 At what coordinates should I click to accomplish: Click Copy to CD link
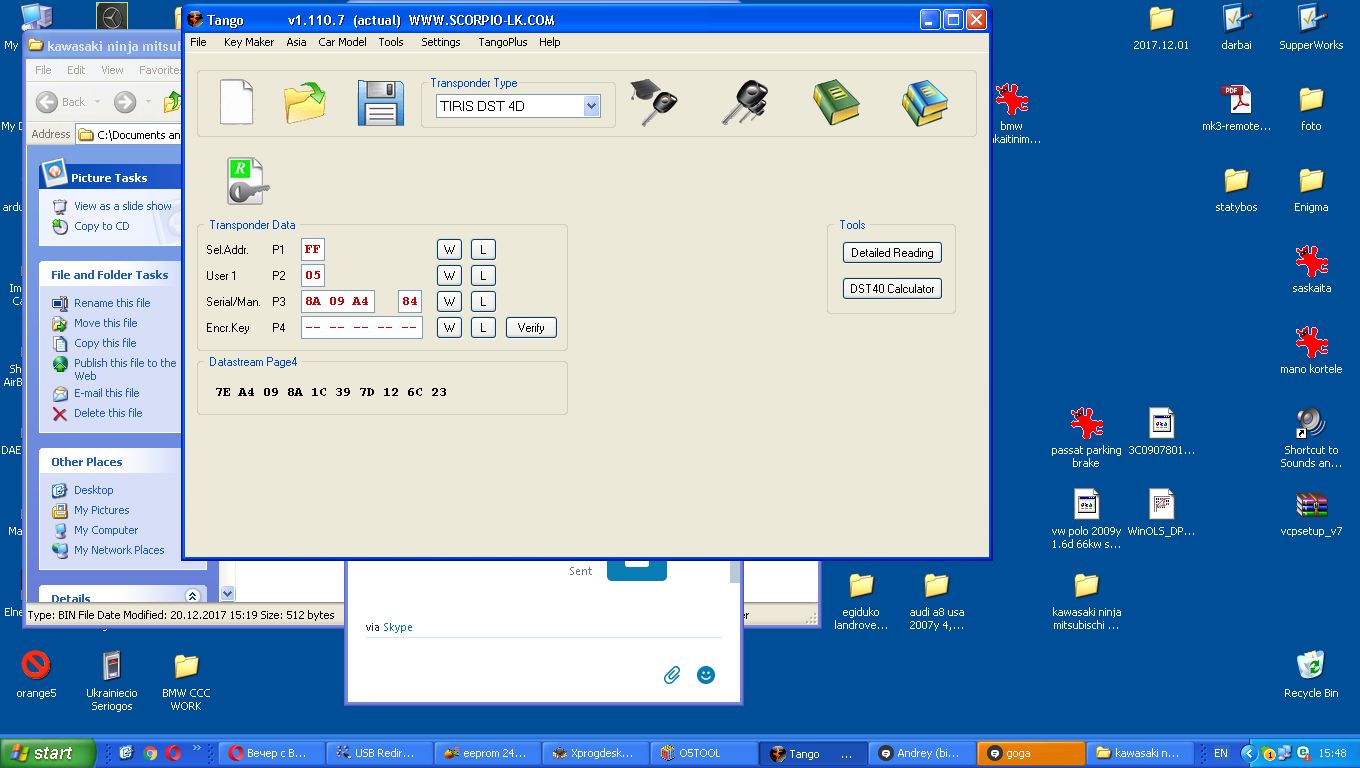tap(102, 226)
